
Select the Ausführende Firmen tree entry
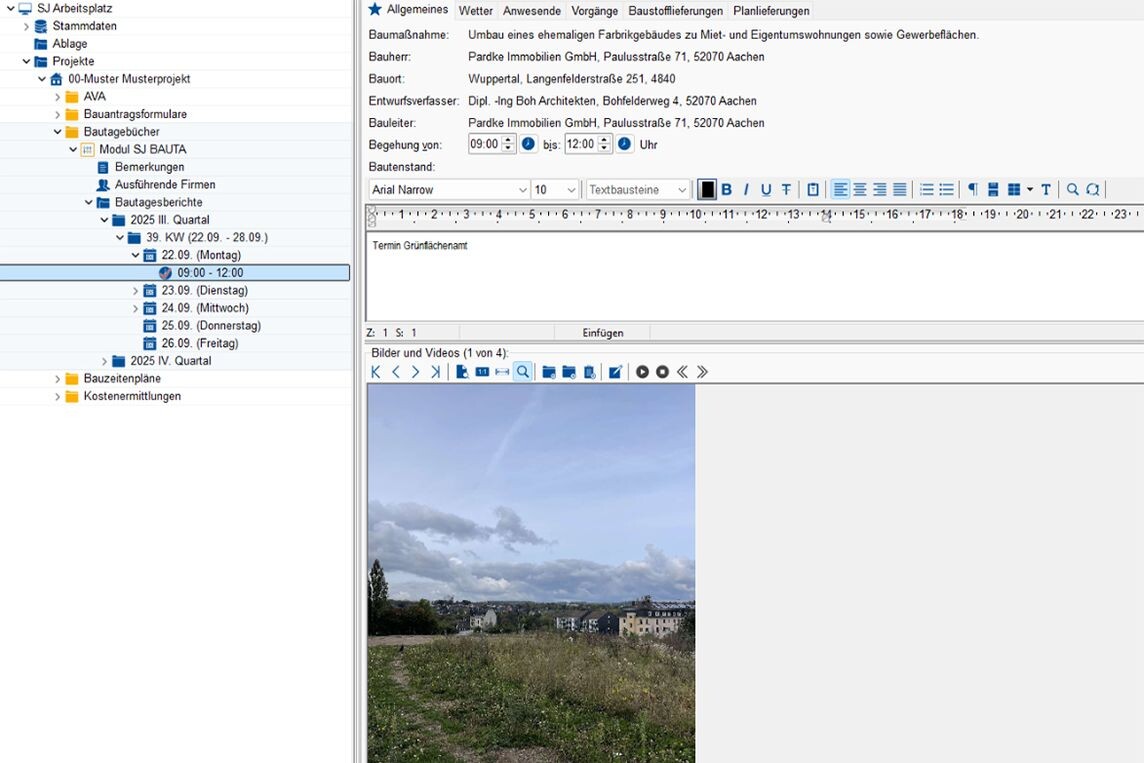164,185
